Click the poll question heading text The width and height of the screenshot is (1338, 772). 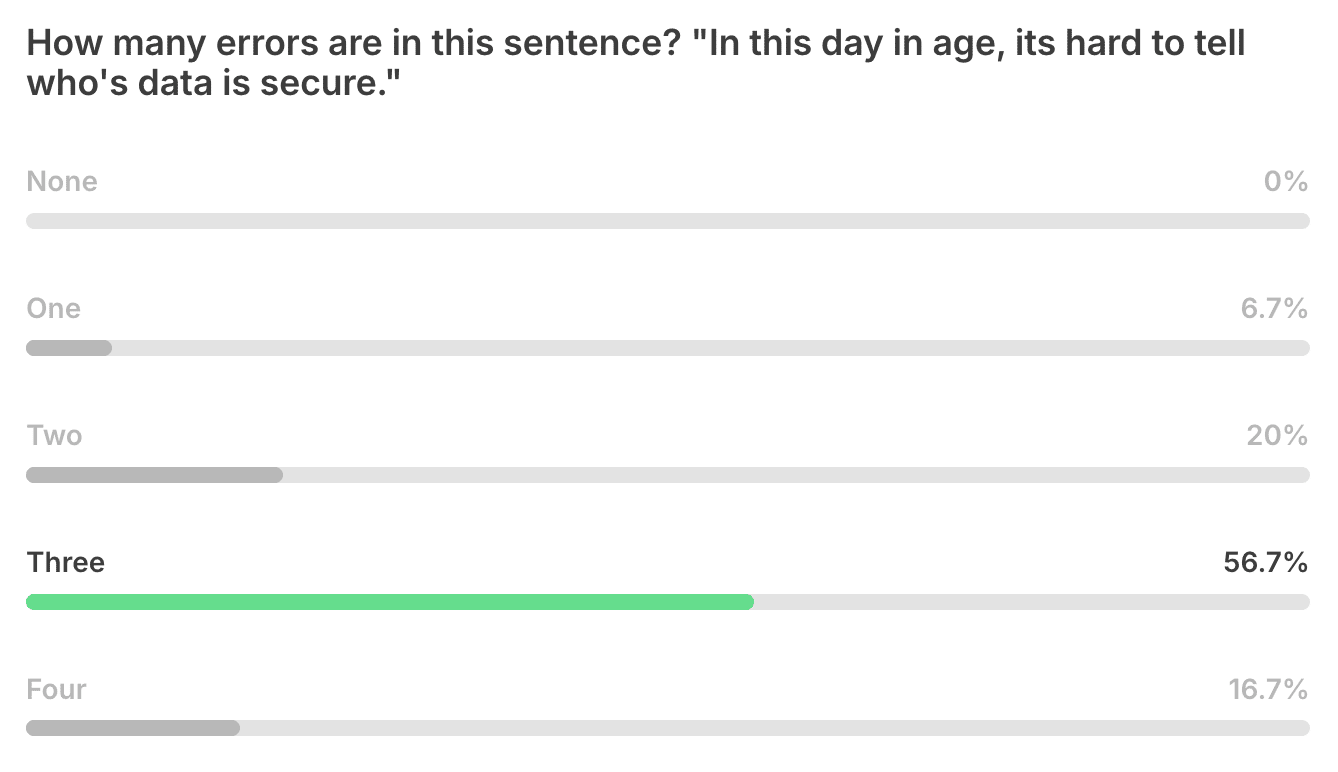[636, 63]
